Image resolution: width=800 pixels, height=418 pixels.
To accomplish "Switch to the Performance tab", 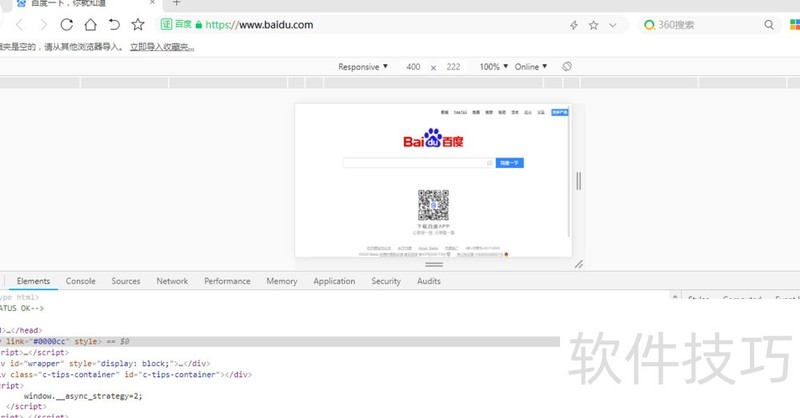I will (227, 281).
